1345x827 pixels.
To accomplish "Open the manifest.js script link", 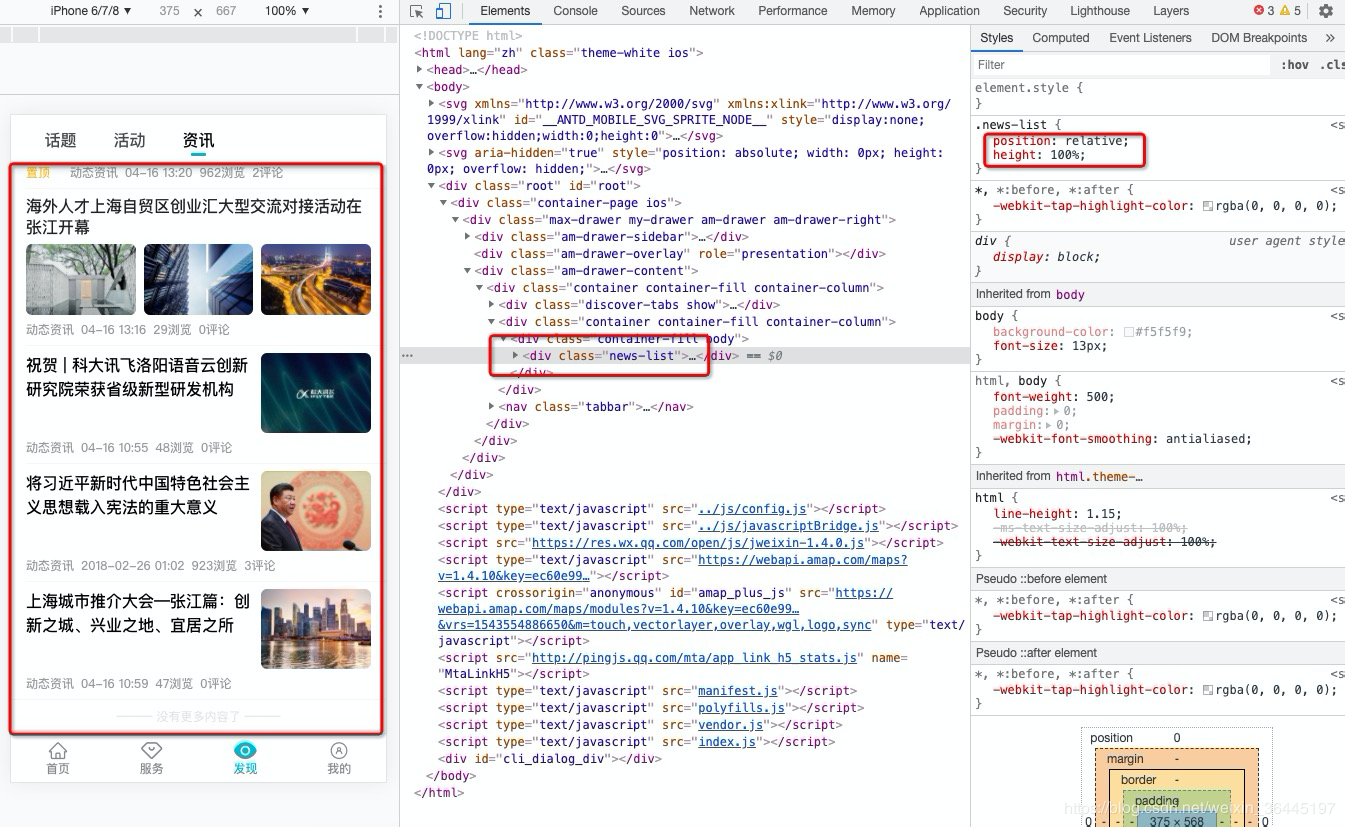I will pos(738,691).
